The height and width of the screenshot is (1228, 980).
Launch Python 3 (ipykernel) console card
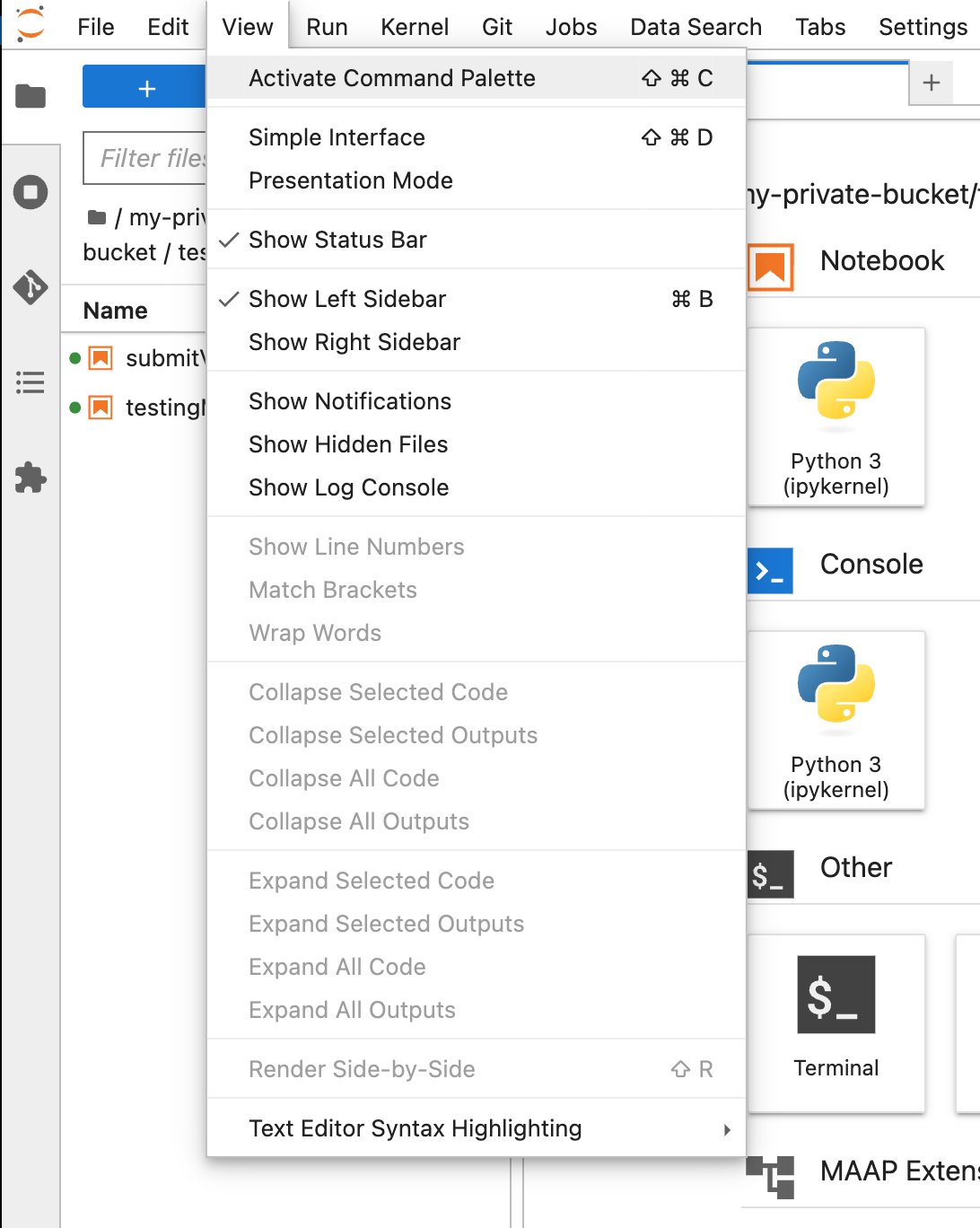pyautogui.click(x=836, y=720)
